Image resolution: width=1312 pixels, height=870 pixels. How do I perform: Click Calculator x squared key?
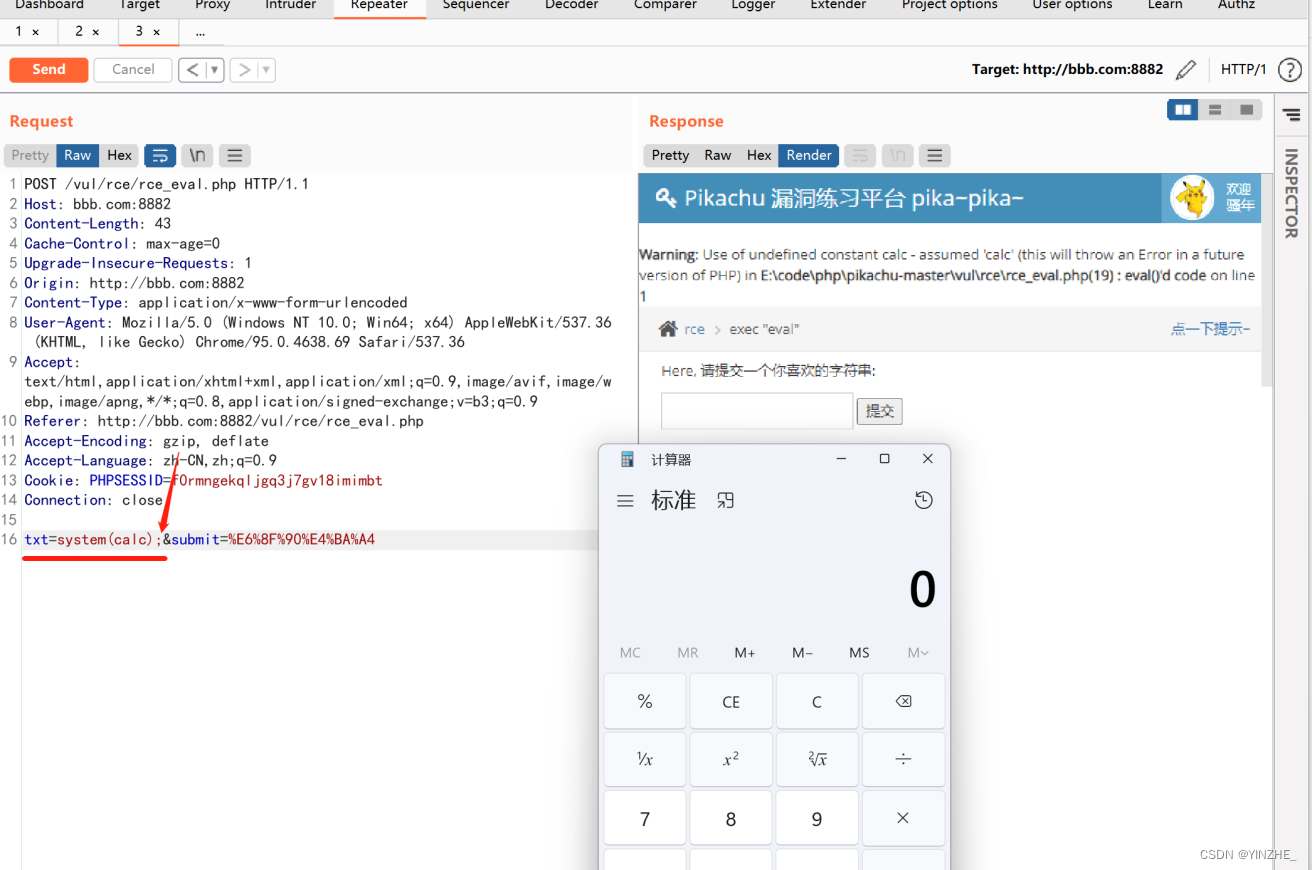click(731, 760)
